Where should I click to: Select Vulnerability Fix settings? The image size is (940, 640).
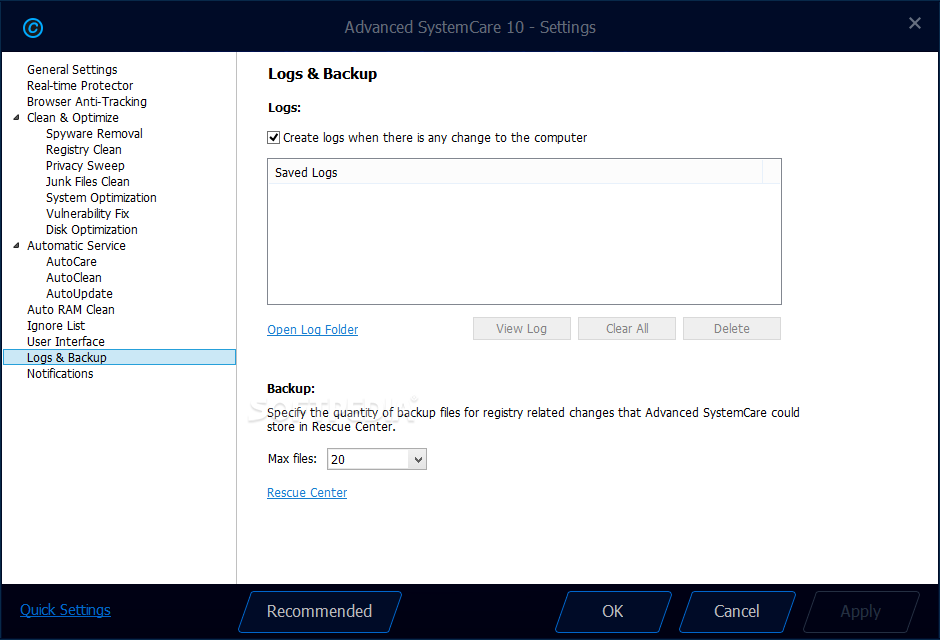pos(88,213)
